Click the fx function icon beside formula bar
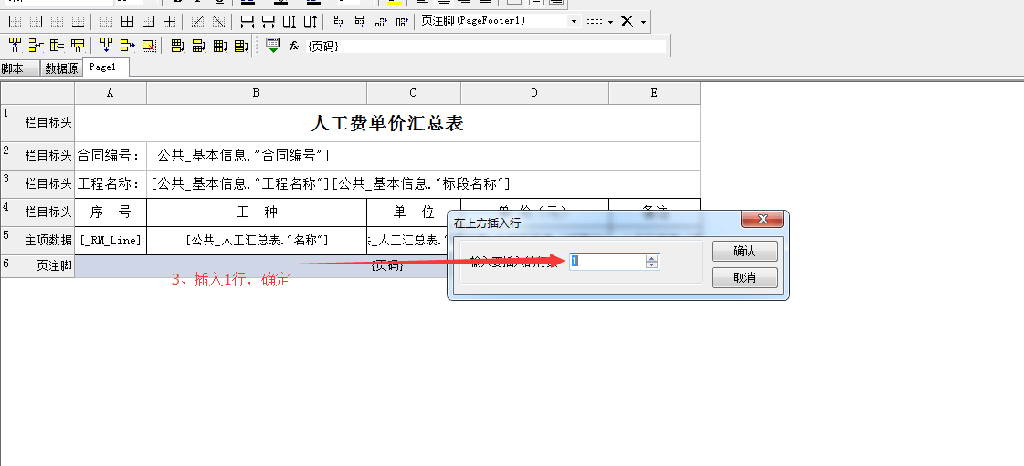 294,46
